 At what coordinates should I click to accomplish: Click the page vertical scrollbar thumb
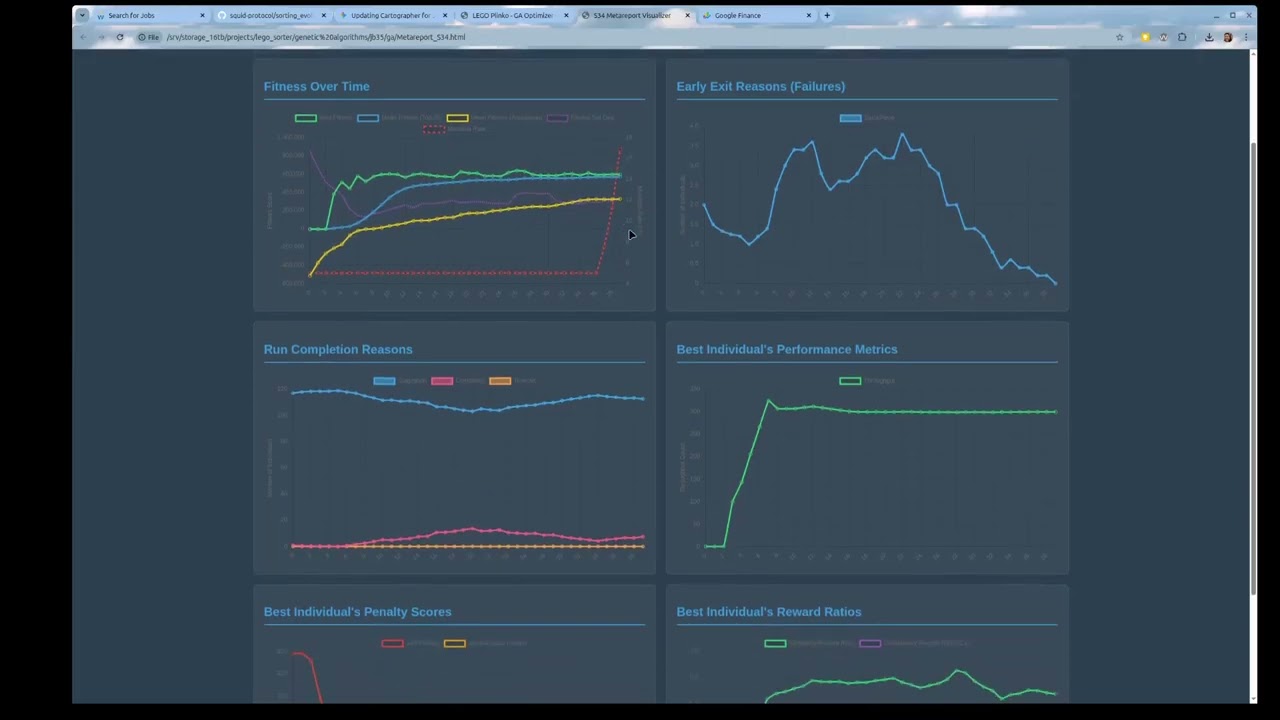coord(1253,367)
